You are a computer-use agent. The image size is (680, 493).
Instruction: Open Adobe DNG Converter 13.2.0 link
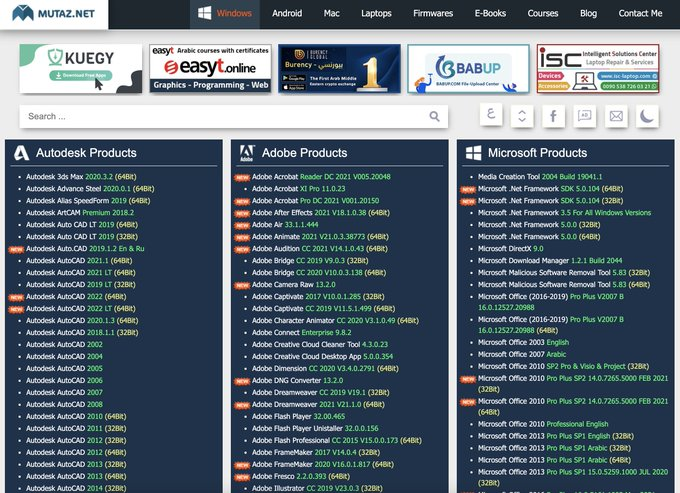pyautogui.click(x=298, y=381)
